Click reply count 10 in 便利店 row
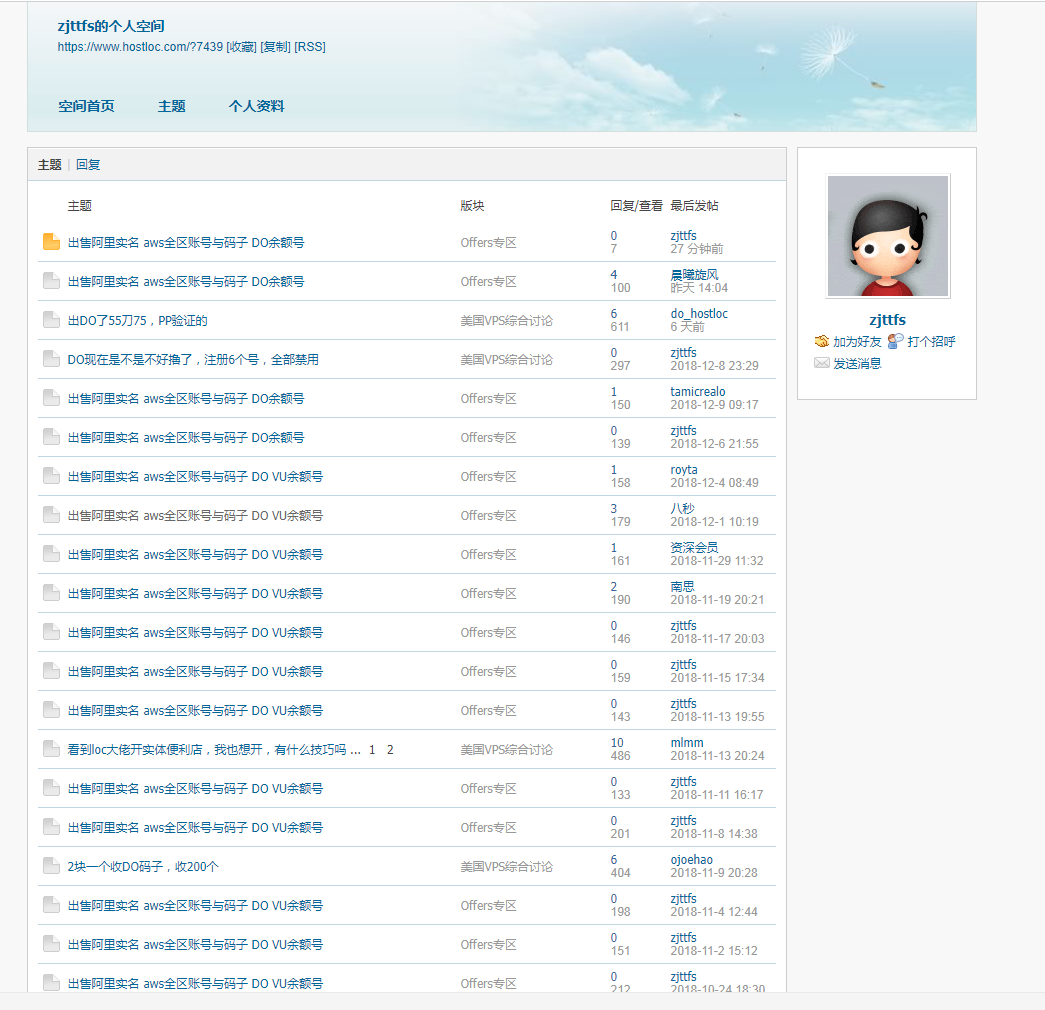Viewport: 1045px width, 1010px height. point(617,743)
